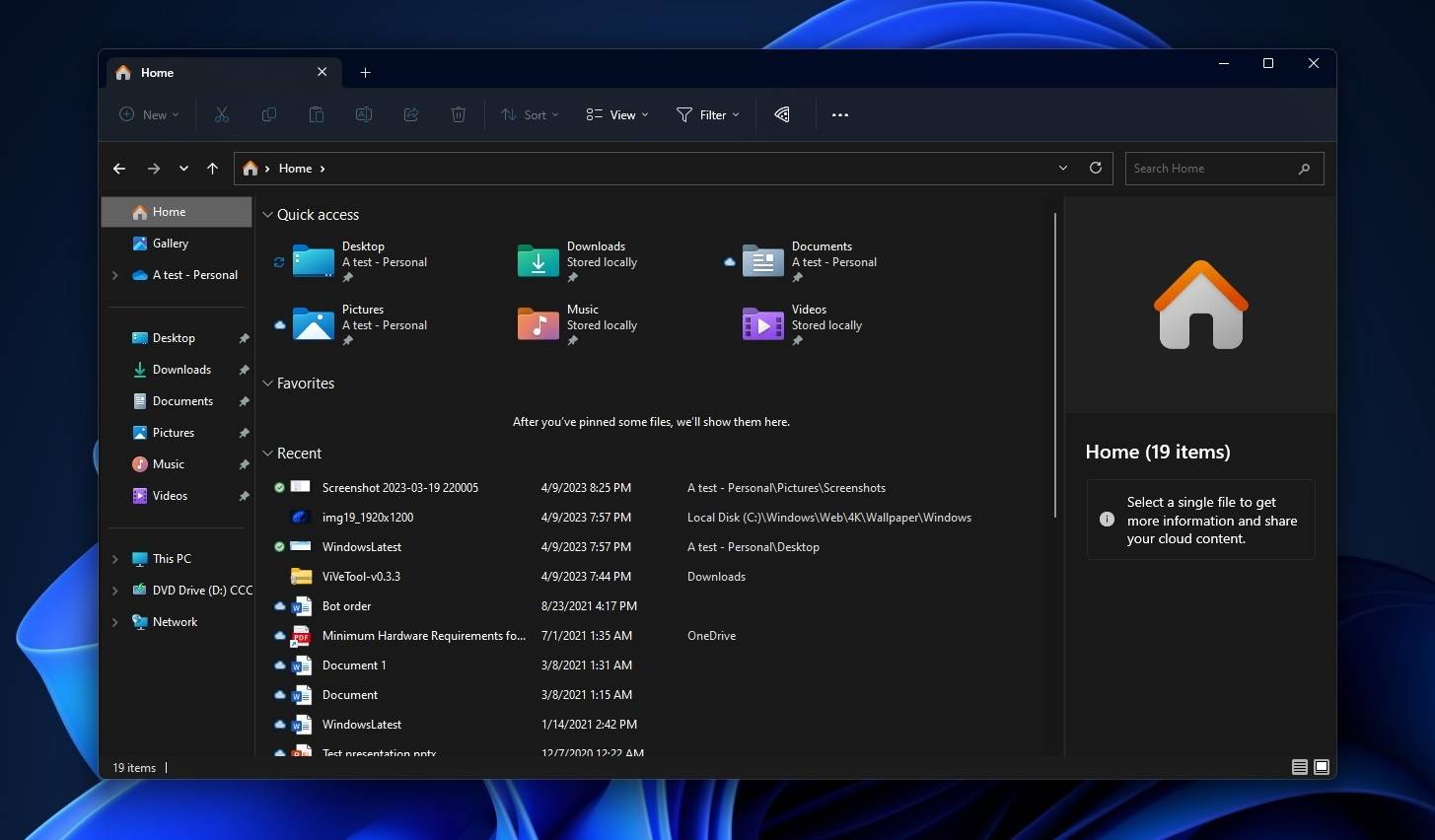Refresh the current folder view
The image size is (1435, 840).
(x=1095, y=168)
